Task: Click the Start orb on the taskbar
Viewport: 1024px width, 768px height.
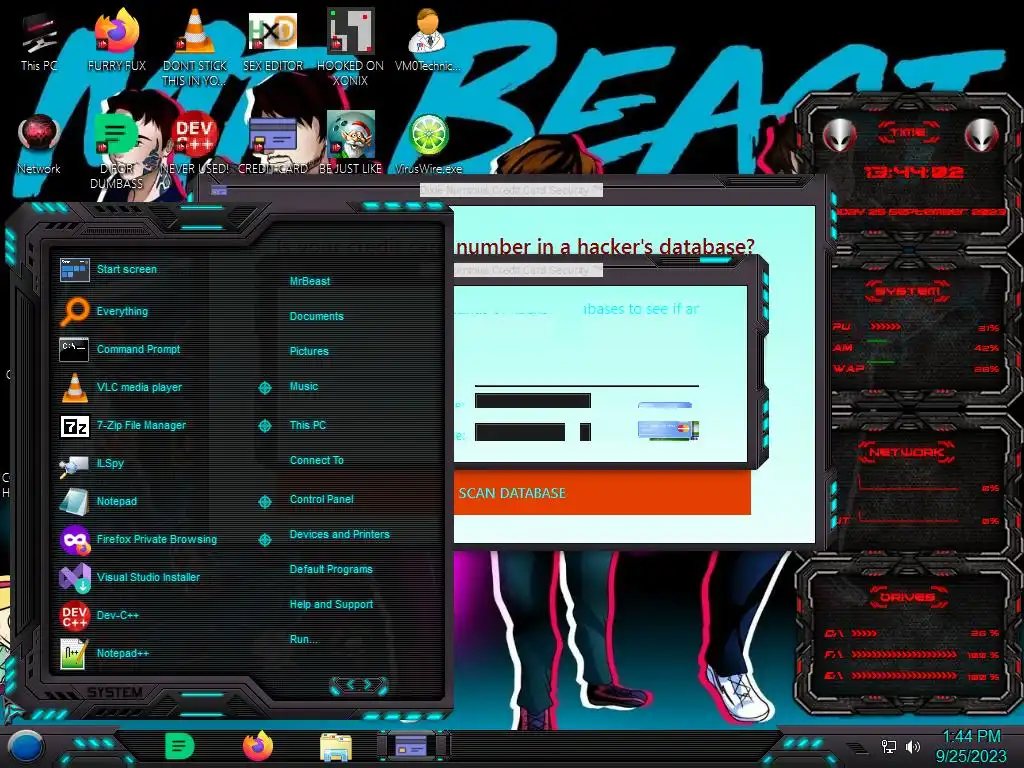Action: (x=25, y=747)
